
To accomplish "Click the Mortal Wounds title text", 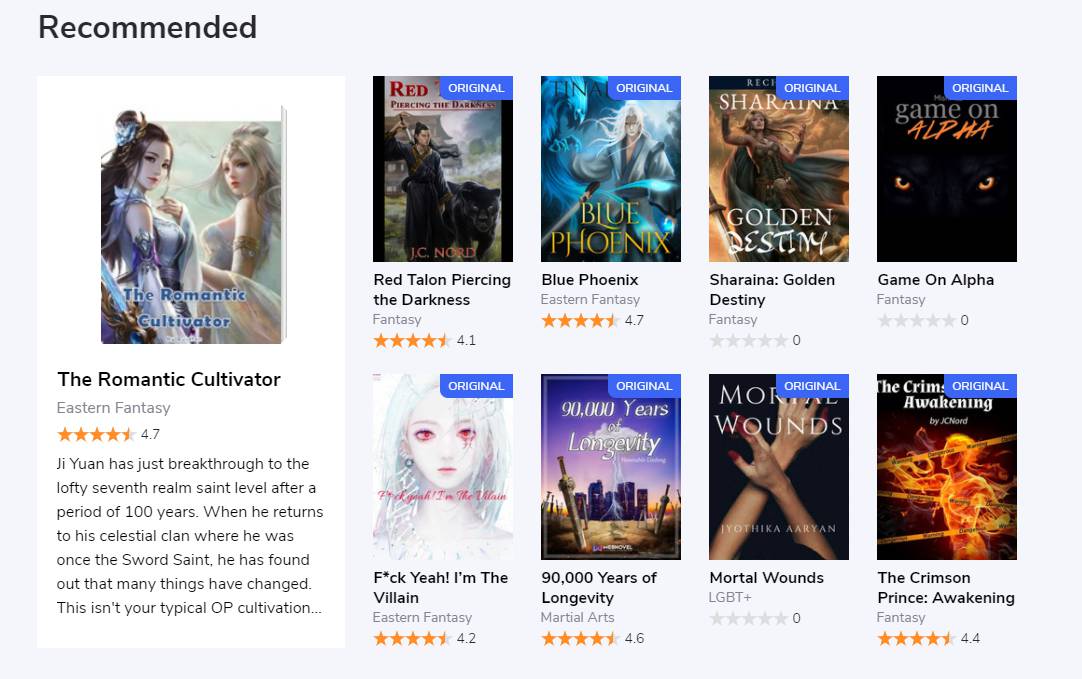I will click(x=767, y=578).
